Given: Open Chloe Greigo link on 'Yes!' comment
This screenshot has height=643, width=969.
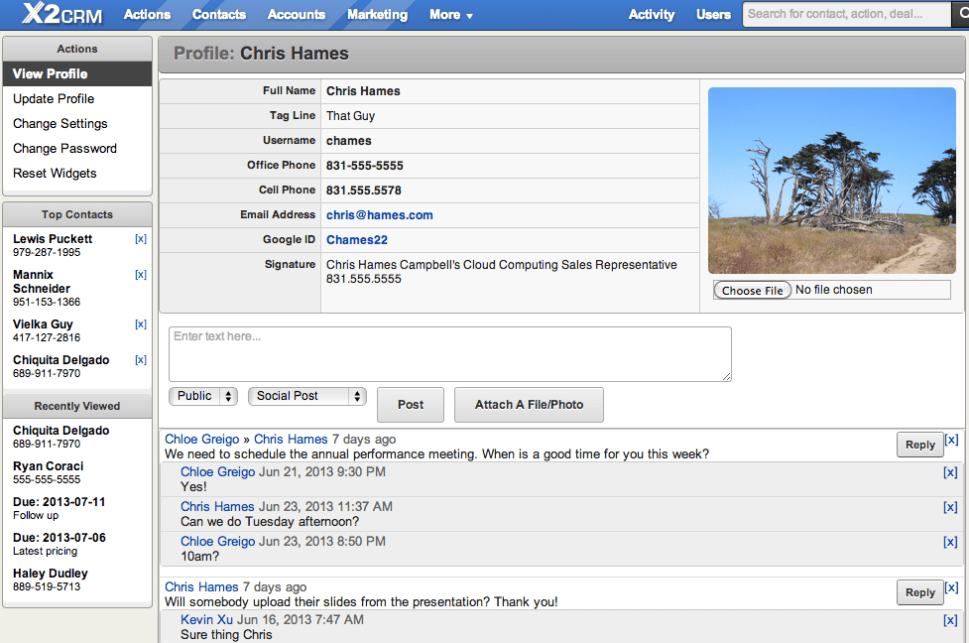Looking at the screenshot, I should click(x=218, y=472).
